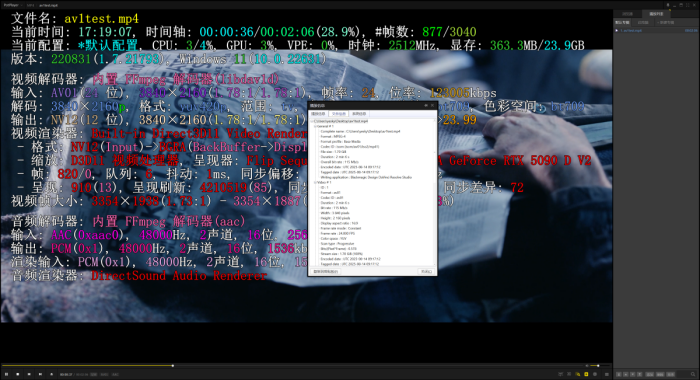Mute audio with the speaker icon
This screenshot has height=380, width=700.
coord(587,366)
